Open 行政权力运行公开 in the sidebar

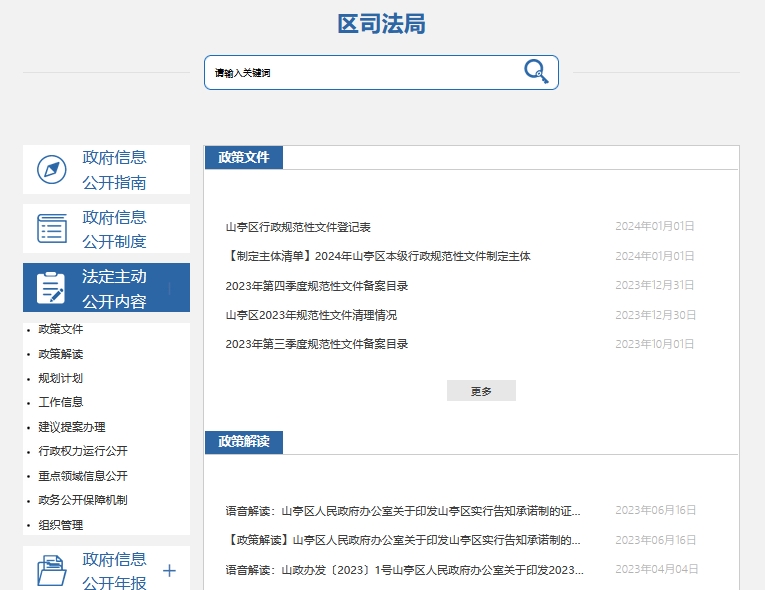[83, 451]
